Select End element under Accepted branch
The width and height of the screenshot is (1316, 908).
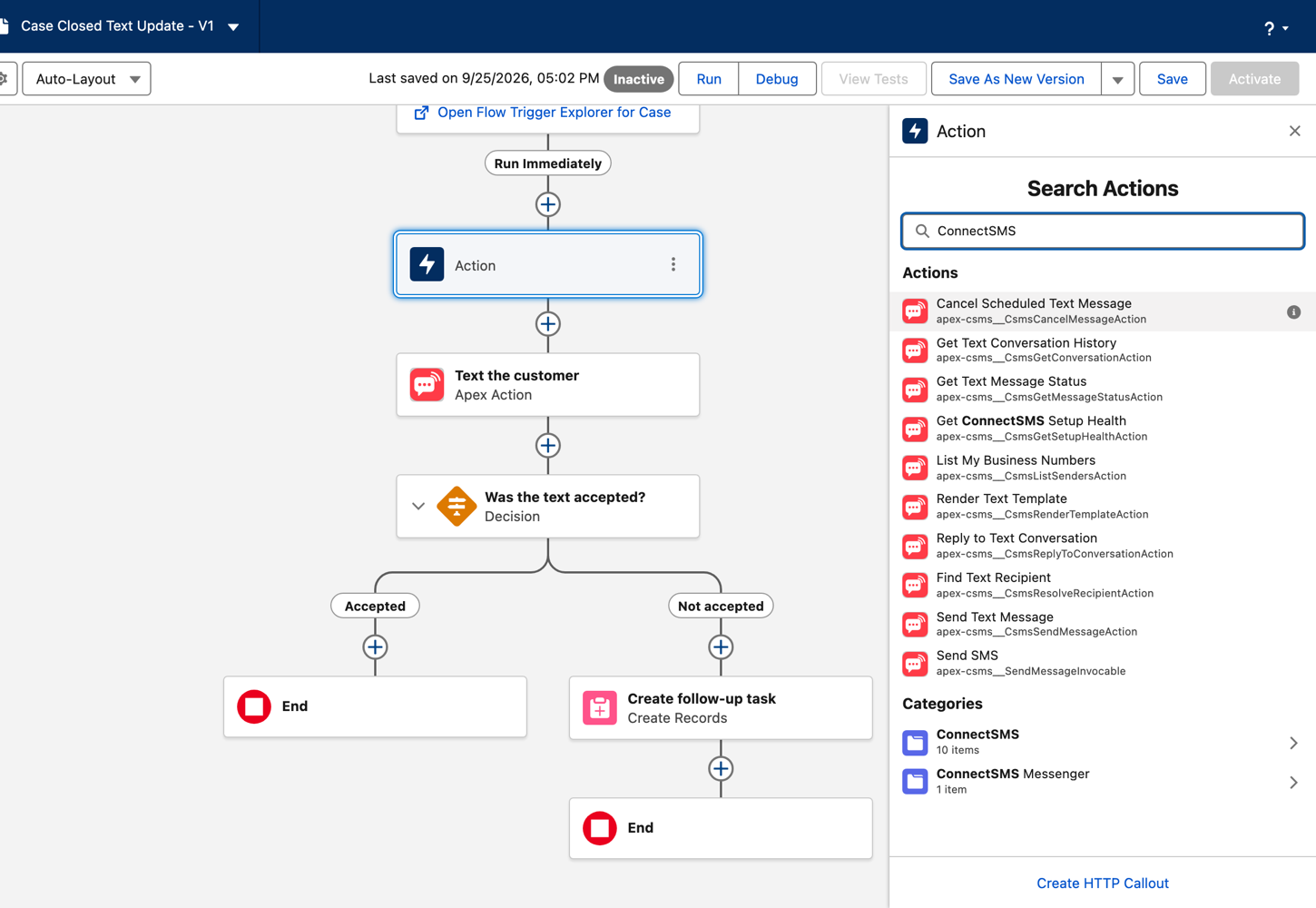pos(375,706)
